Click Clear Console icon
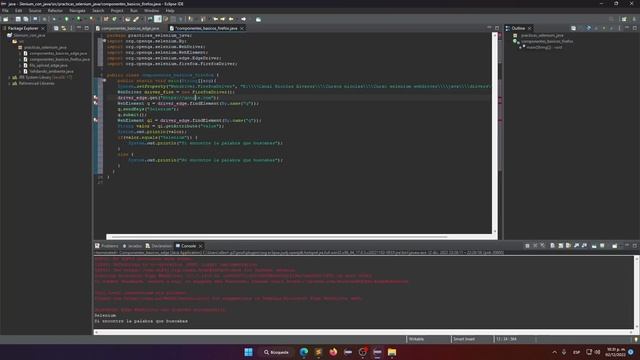Screen dimensions: 640x360 pos(553,246)
